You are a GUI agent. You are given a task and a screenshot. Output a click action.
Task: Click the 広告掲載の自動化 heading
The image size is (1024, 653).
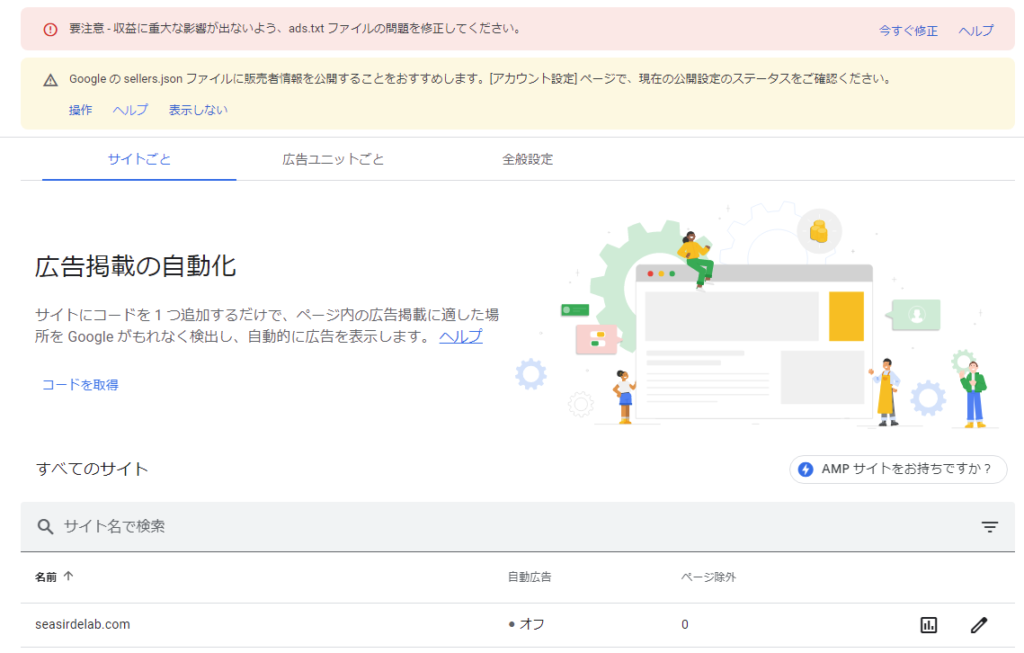pos(135,266)
